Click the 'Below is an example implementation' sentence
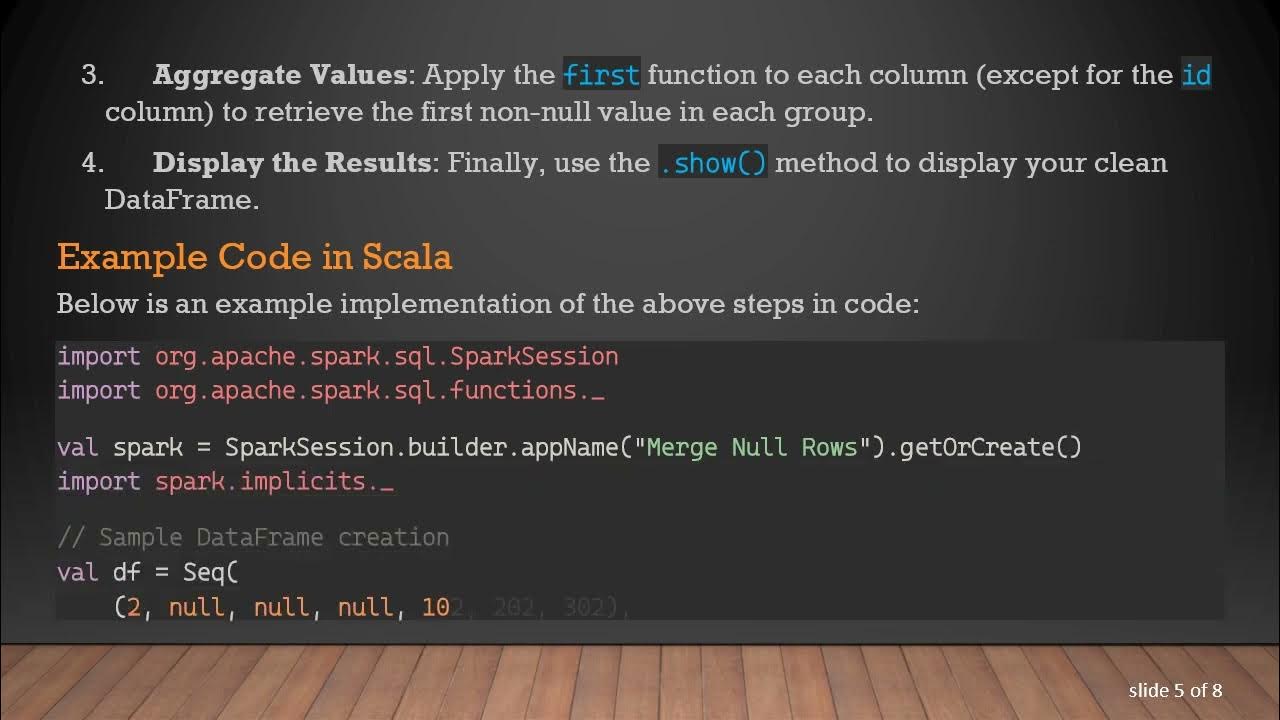The width and height of the screenshot is (1280, 720). point(487,303)
